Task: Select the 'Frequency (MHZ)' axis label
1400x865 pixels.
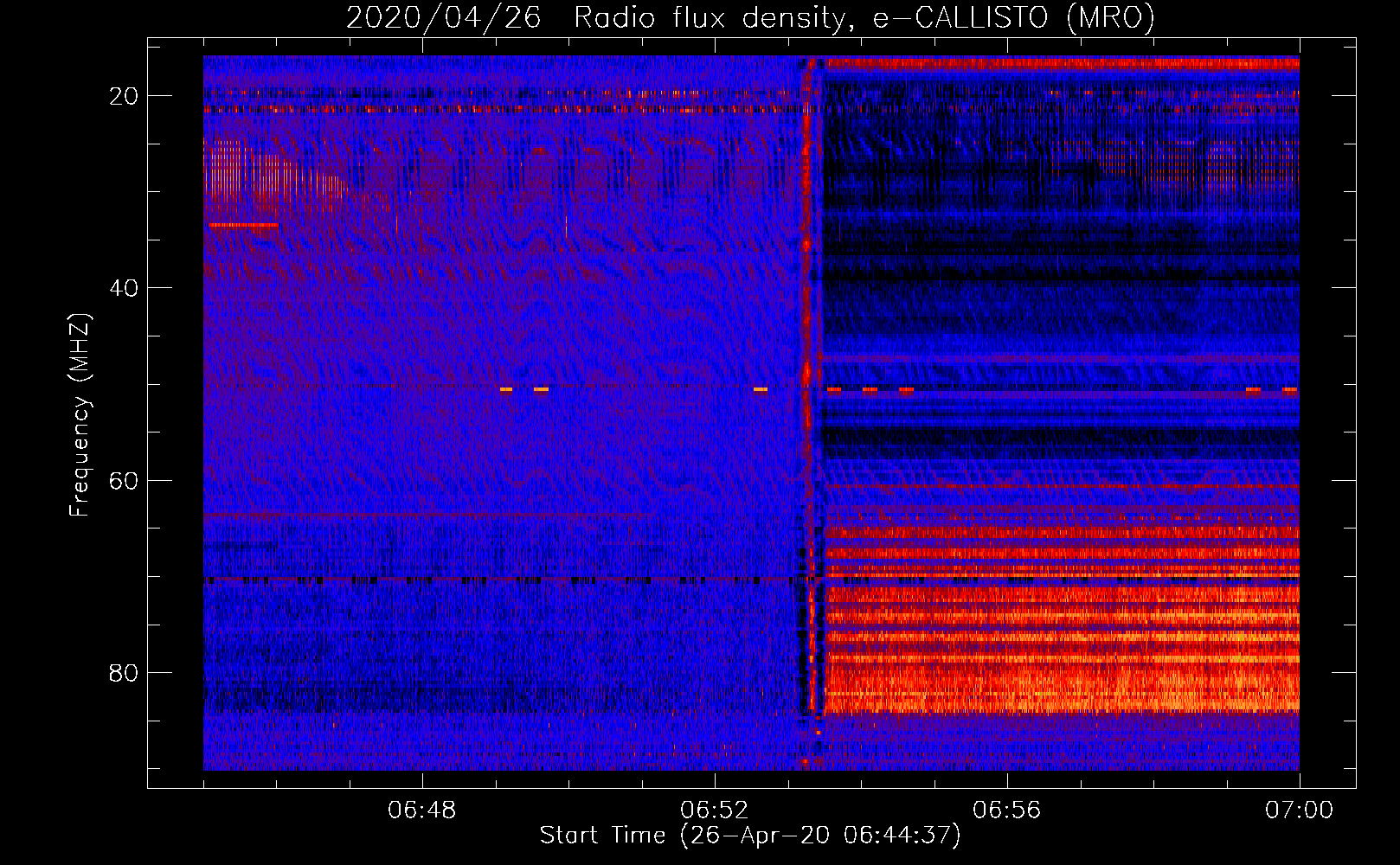Action: click(80, 415)
